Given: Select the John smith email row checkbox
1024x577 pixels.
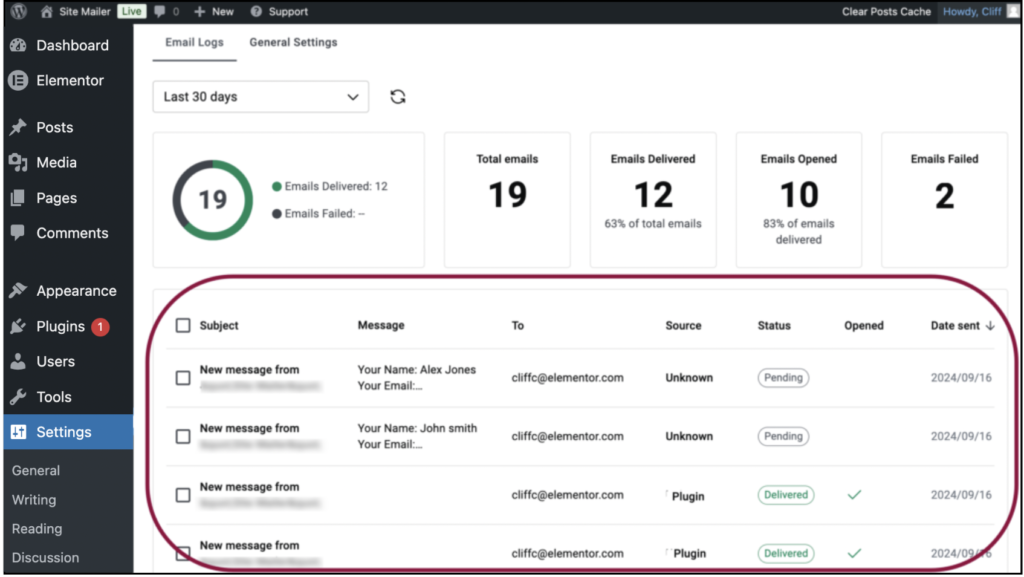Looking at the screenshot, I should (x=183, y=437).
